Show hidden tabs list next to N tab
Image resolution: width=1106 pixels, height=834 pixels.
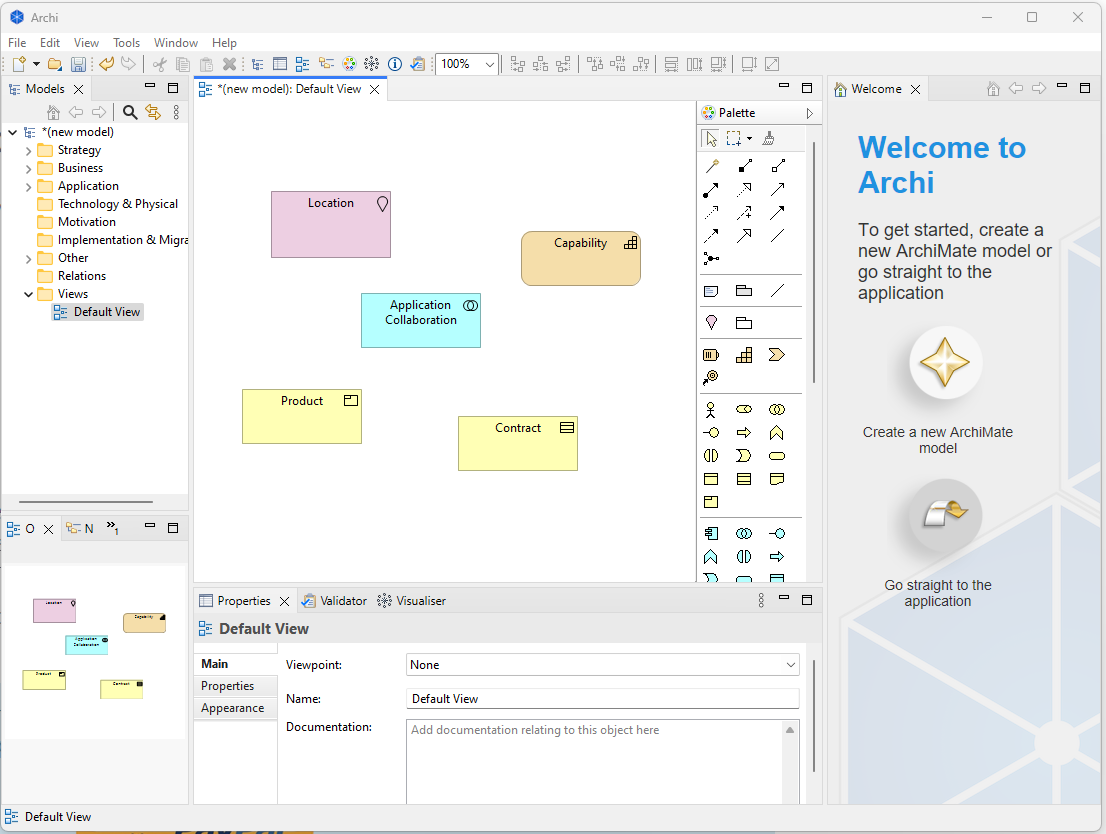112,528
